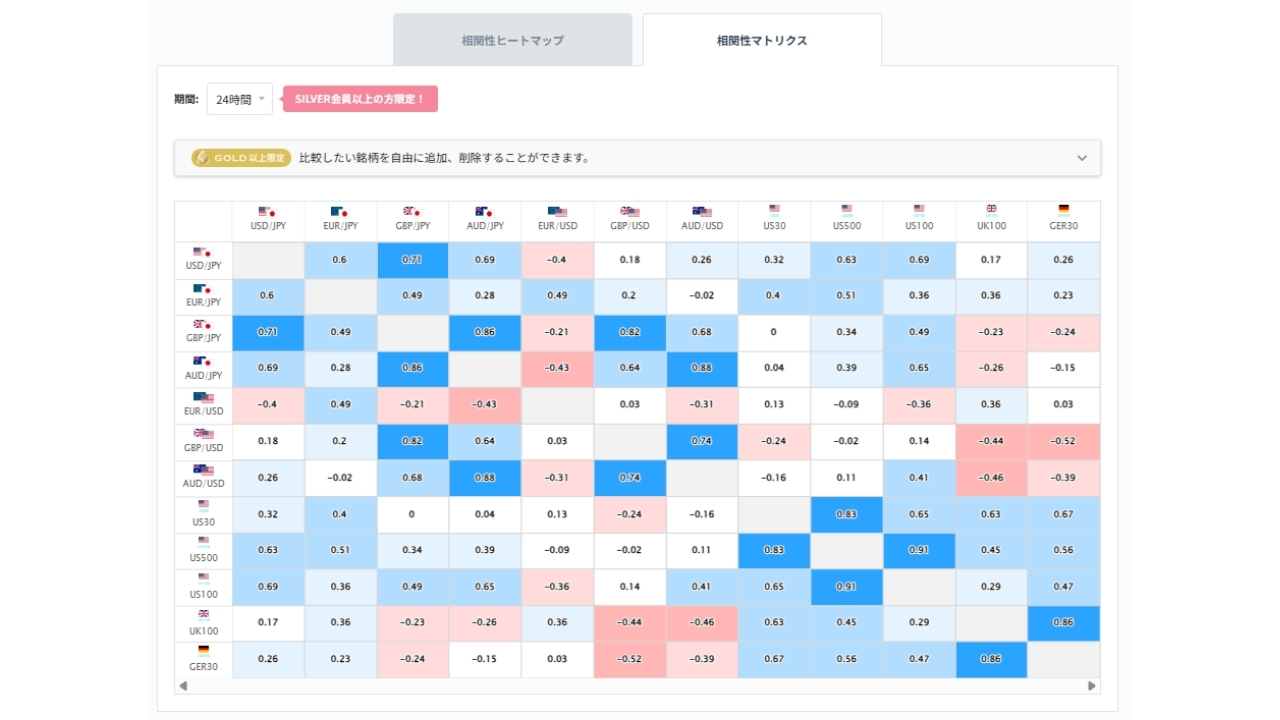Click the GBP/JPY flag icon in column header
The height and width of the screenshot is (720, 1280).
point(412,211)
